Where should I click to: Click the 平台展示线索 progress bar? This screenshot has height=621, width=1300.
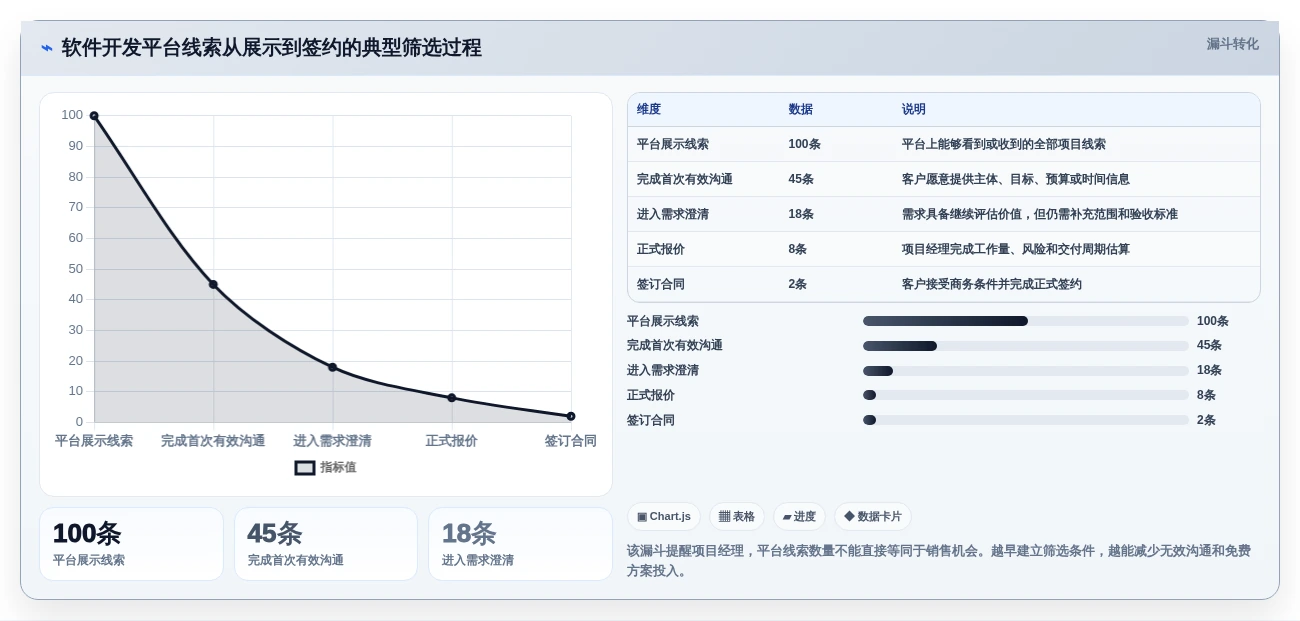(1026, 321)
